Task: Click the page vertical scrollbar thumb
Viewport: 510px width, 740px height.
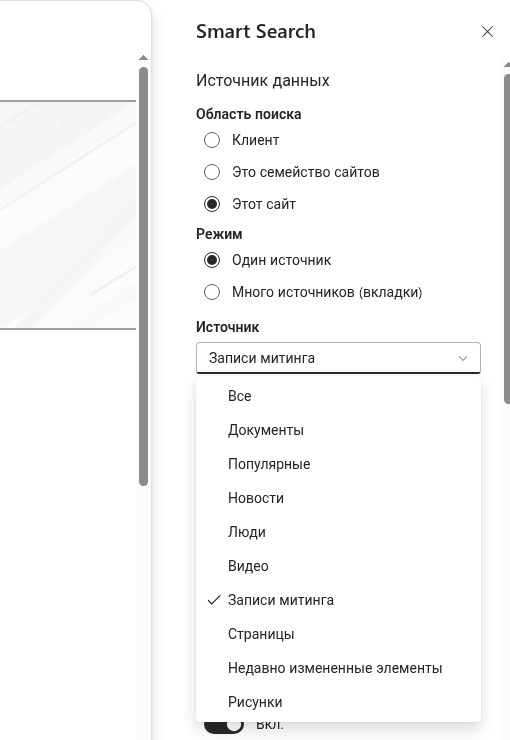Action: pyautogui.click(x=143, y=276)
